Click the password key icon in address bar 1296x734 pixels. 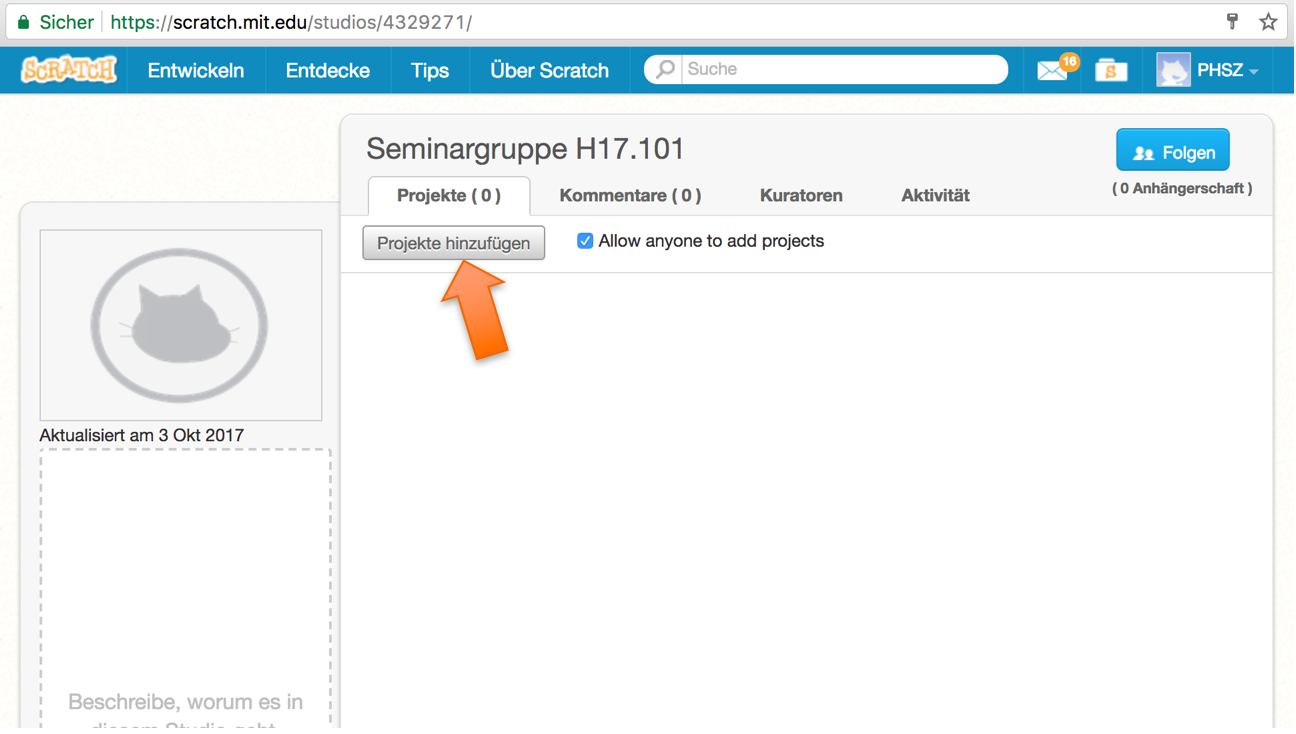(1232, 22)
